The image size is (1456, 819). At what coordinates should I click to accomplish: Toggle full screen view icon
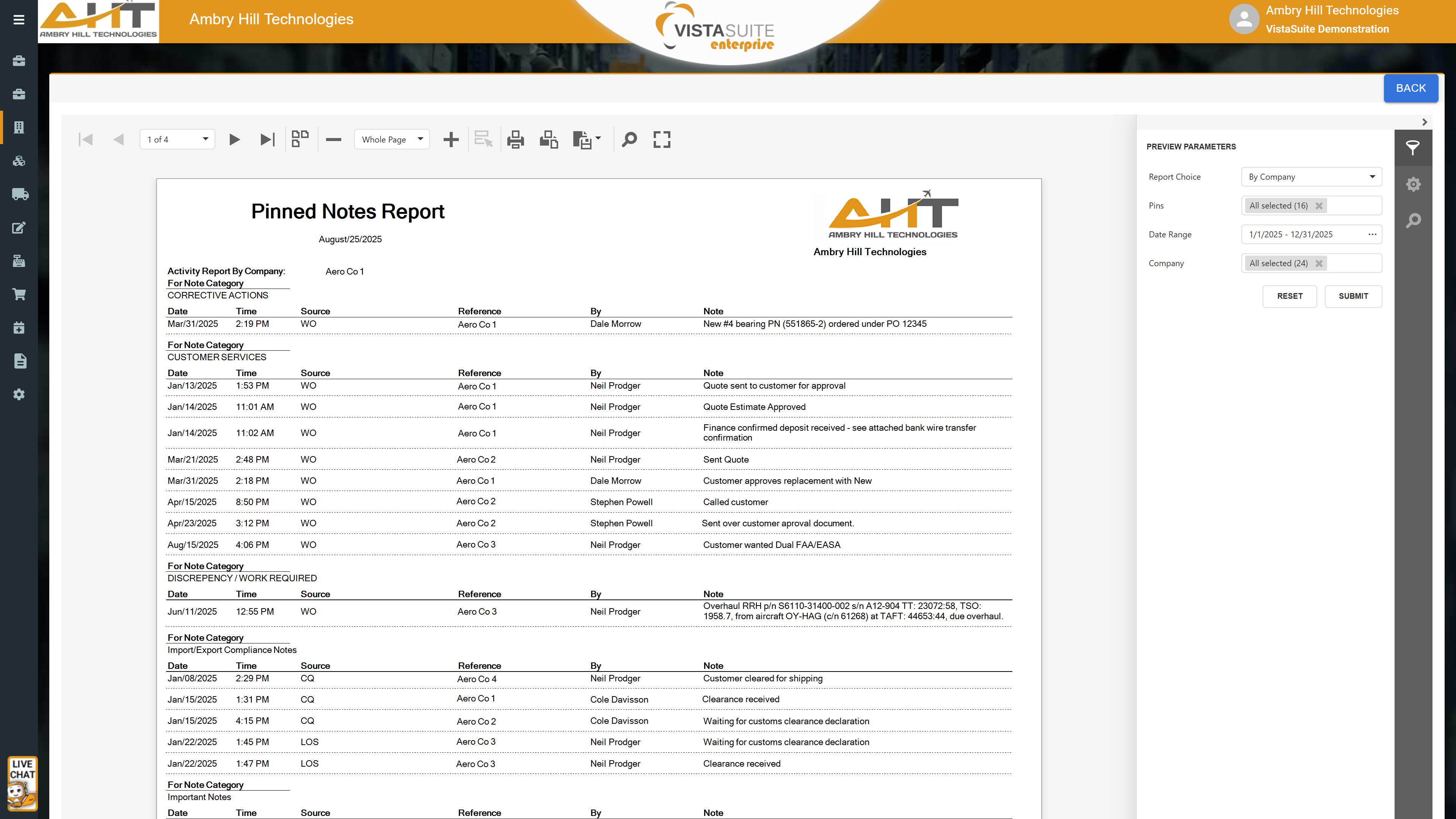pos(662,140)
